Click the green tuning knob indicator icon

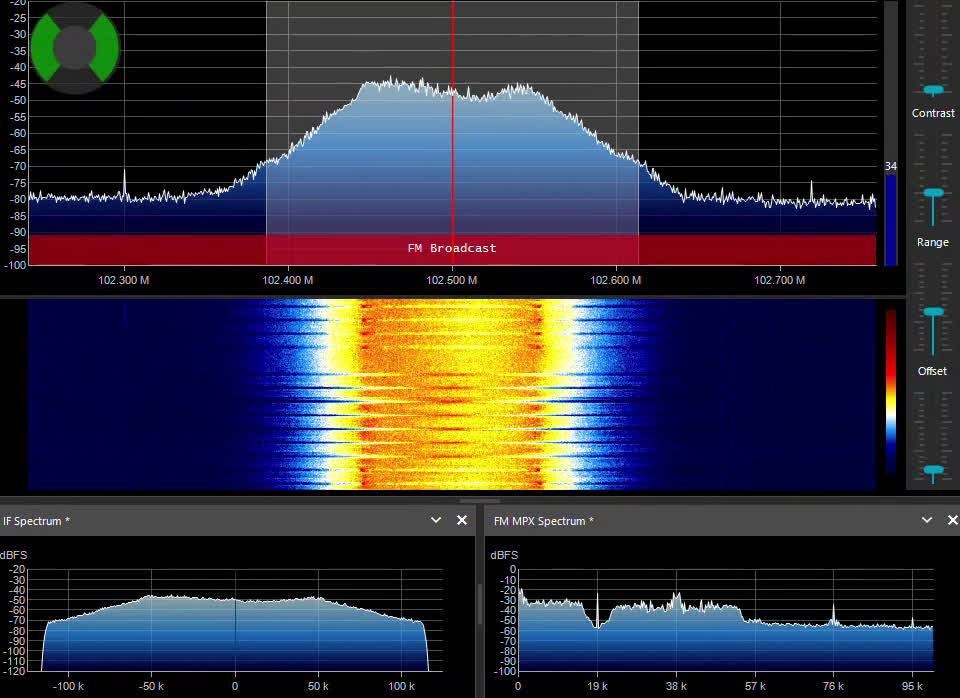click(74, 48)
